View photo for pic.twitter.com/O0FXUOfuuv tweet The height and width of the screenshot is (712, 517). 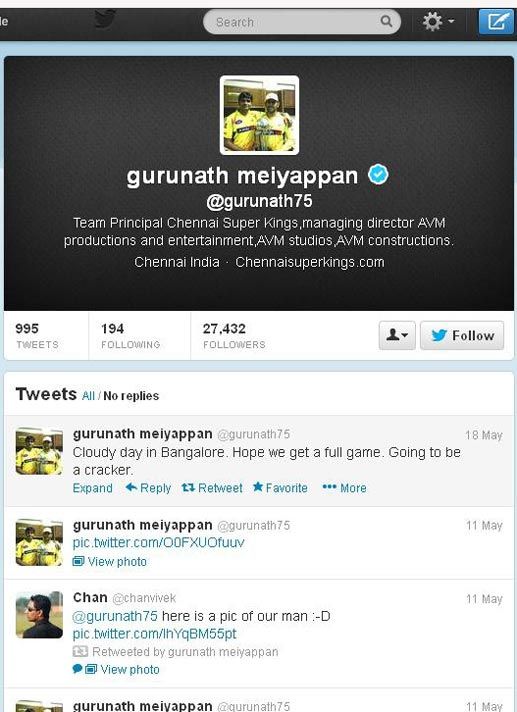click(110, 562)
